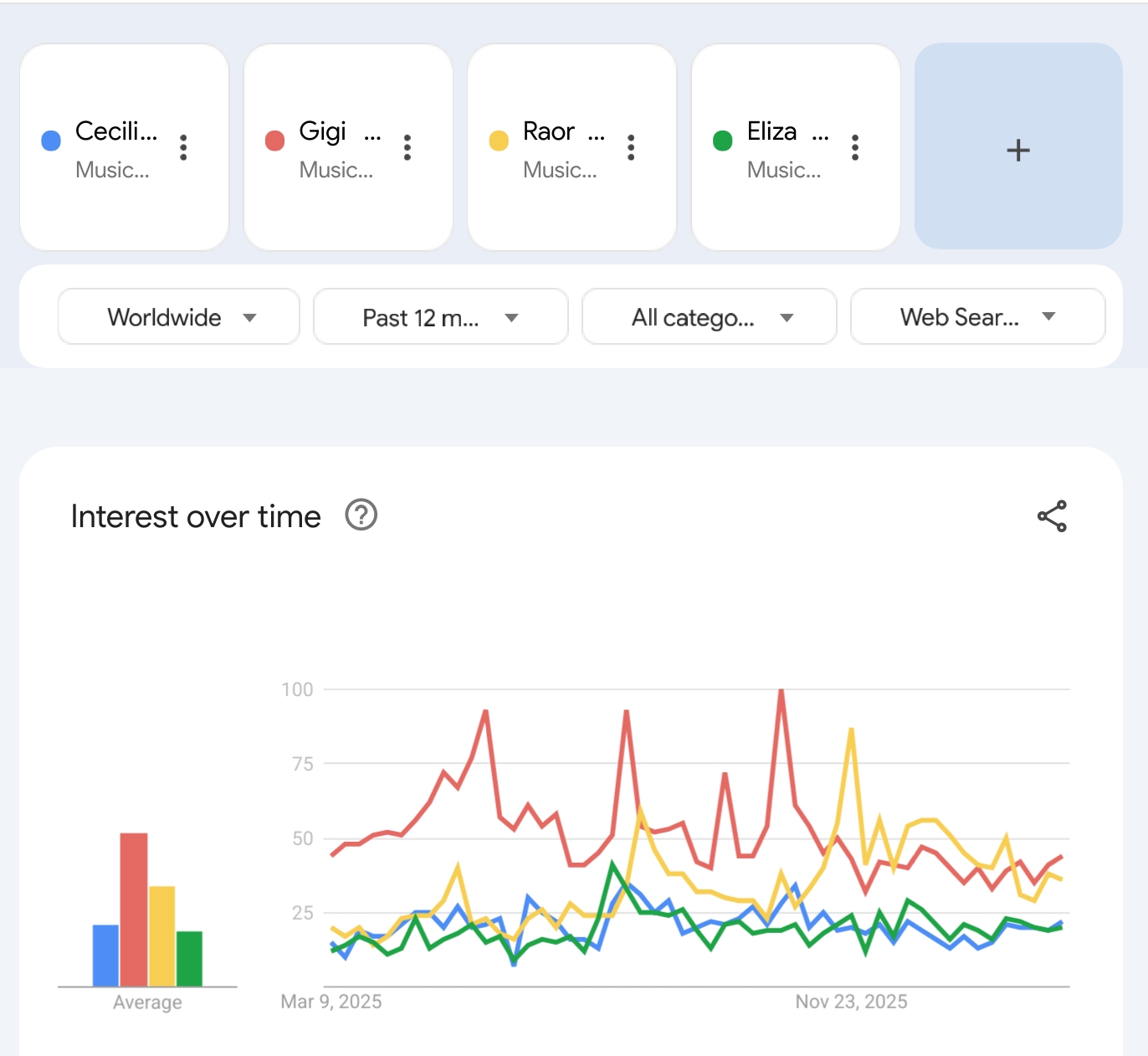This screenshot has width=1148, height=1056.
Task: Add a comparison term with plus button
Action: (x=1018, y=146)
